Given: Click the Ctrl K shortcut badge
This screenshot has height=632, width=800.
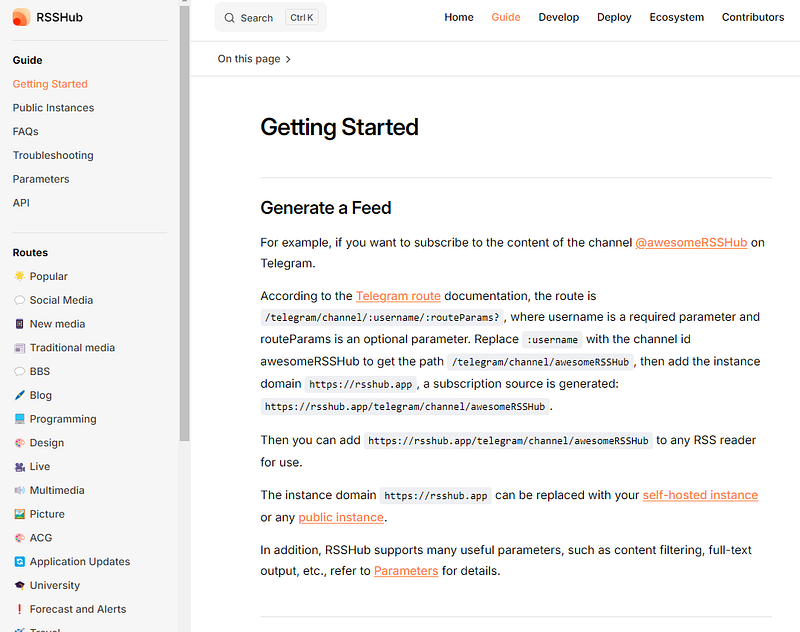Looking at the screenshot, I should [302, 17].
